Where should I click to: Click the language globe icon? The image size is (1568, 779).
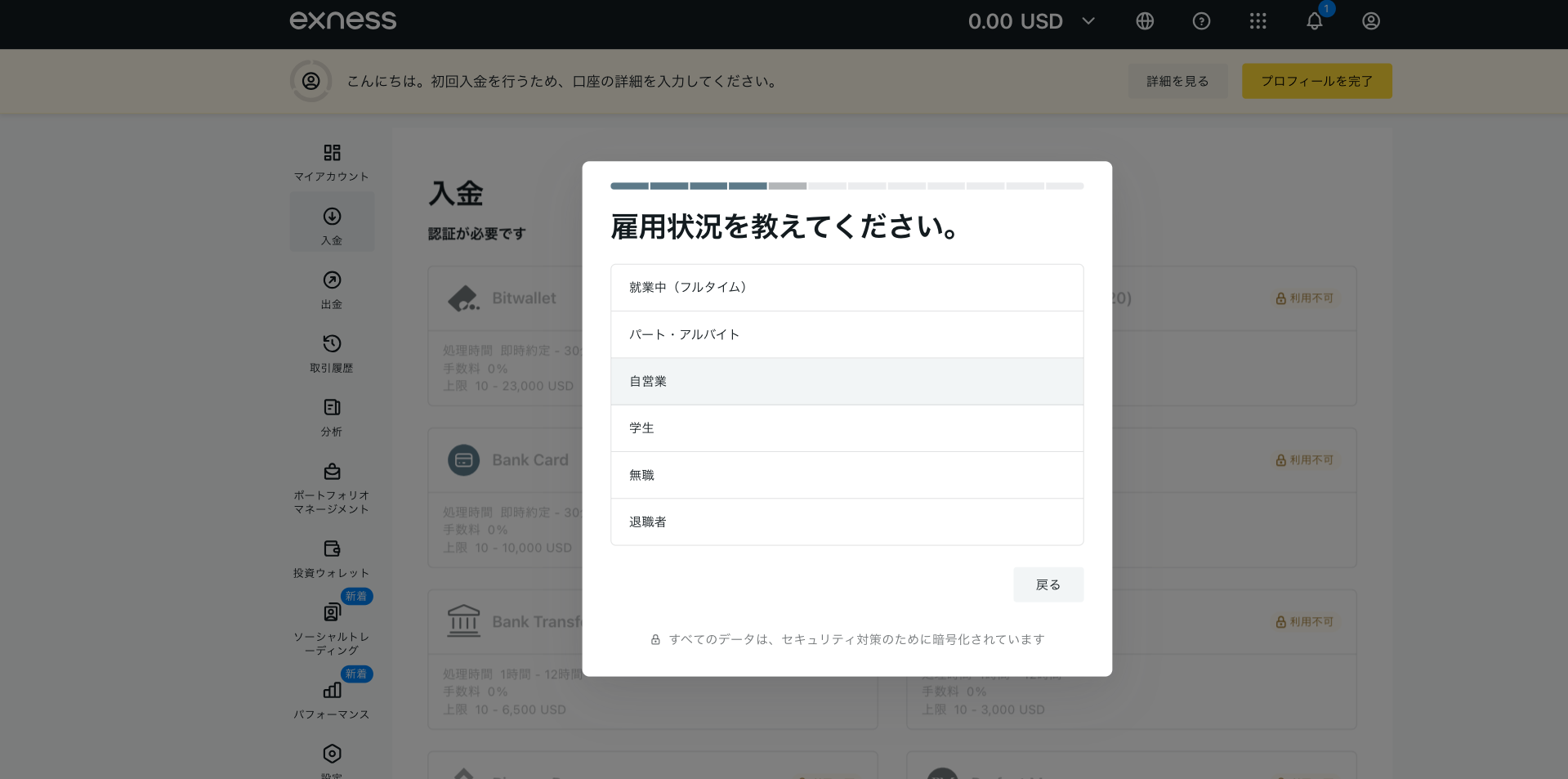pyautogui.click(x=1145, y=21)
